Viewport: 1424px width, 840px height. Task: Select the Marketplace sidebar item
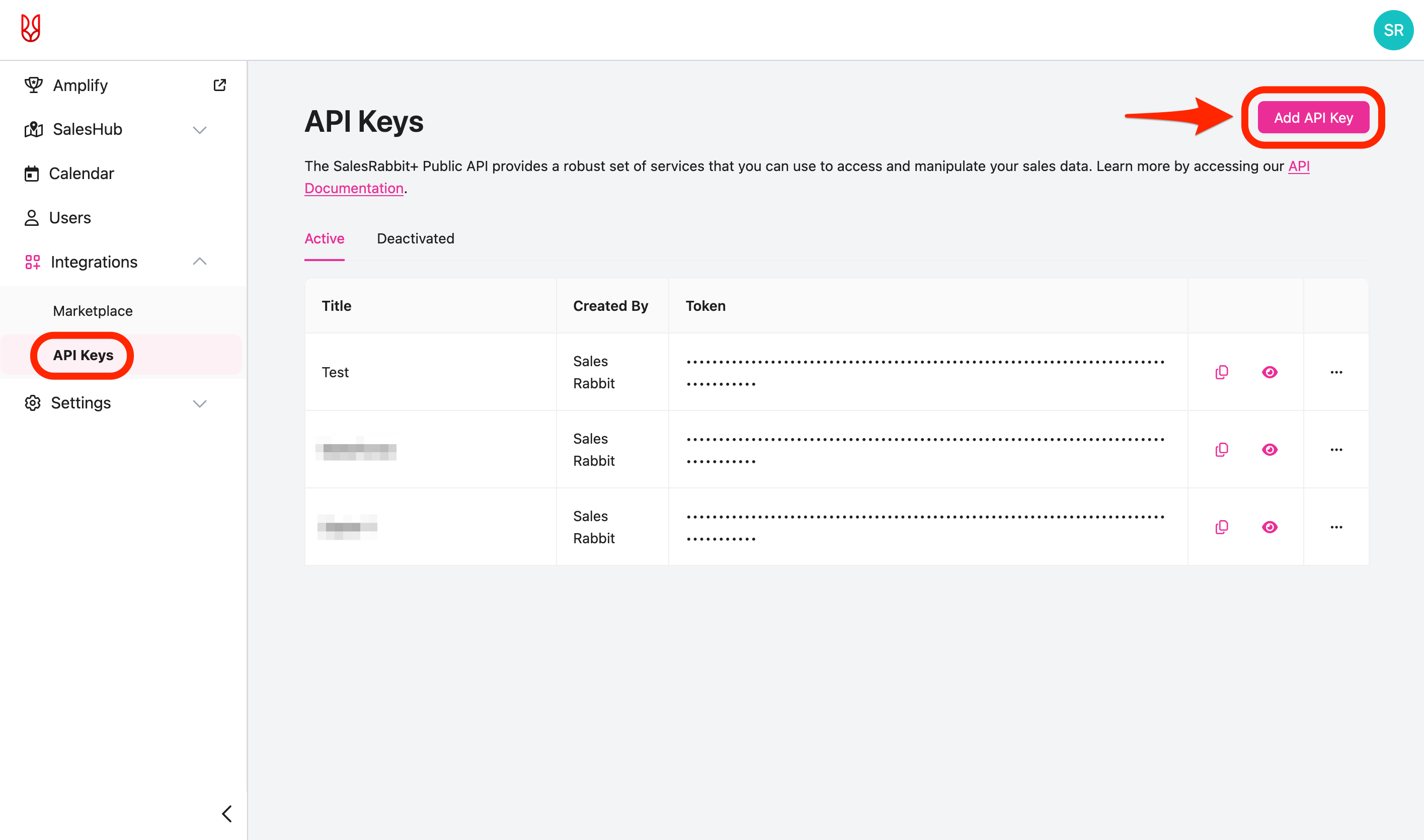click(93, 311)
